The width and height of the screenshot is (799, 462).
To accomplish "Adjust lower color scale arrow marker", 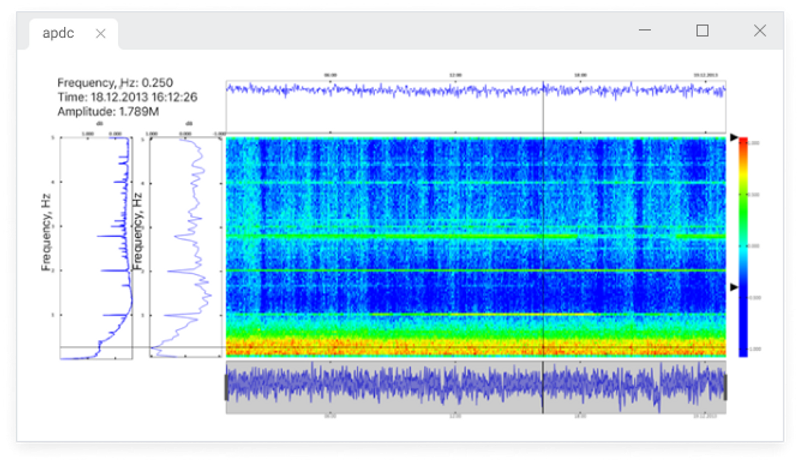I will pyautogui.click(x=734, y=287).
